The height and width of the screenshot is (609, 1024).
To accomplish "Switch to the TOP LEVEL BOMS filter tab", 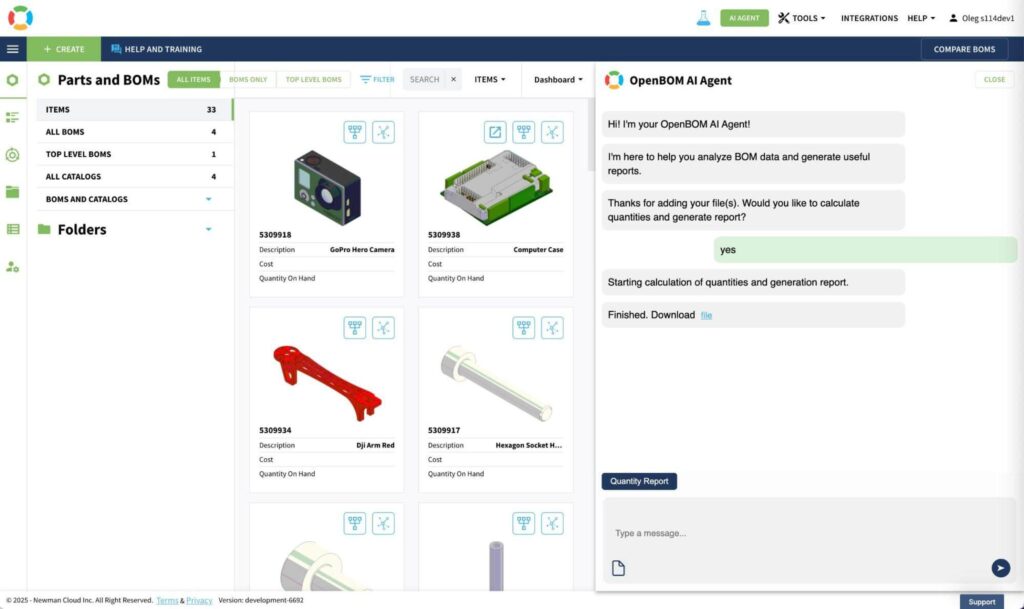I will (x=313, y=80).
